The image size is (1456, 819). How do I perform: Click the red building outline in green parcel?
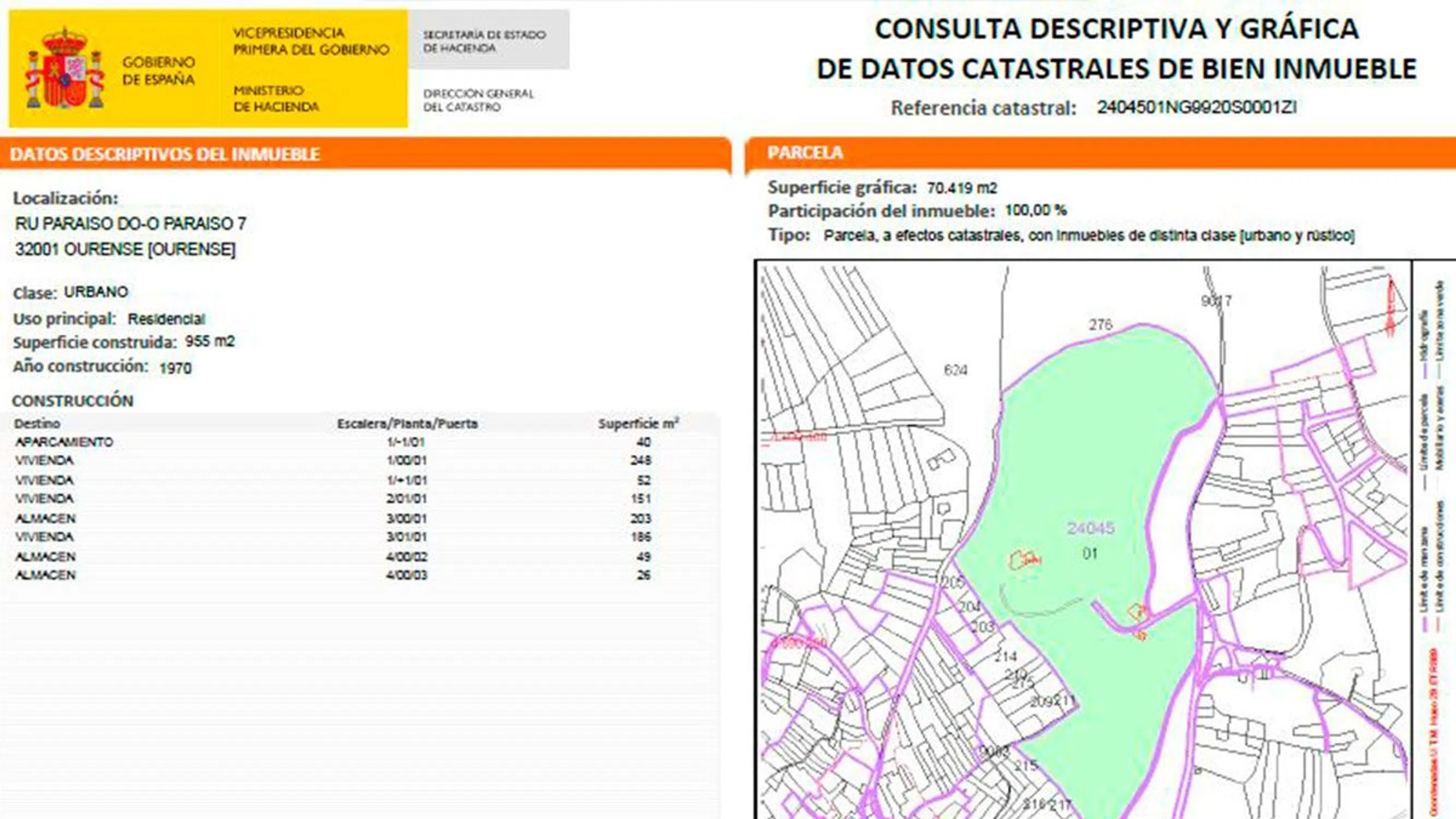coord(1025,560)
